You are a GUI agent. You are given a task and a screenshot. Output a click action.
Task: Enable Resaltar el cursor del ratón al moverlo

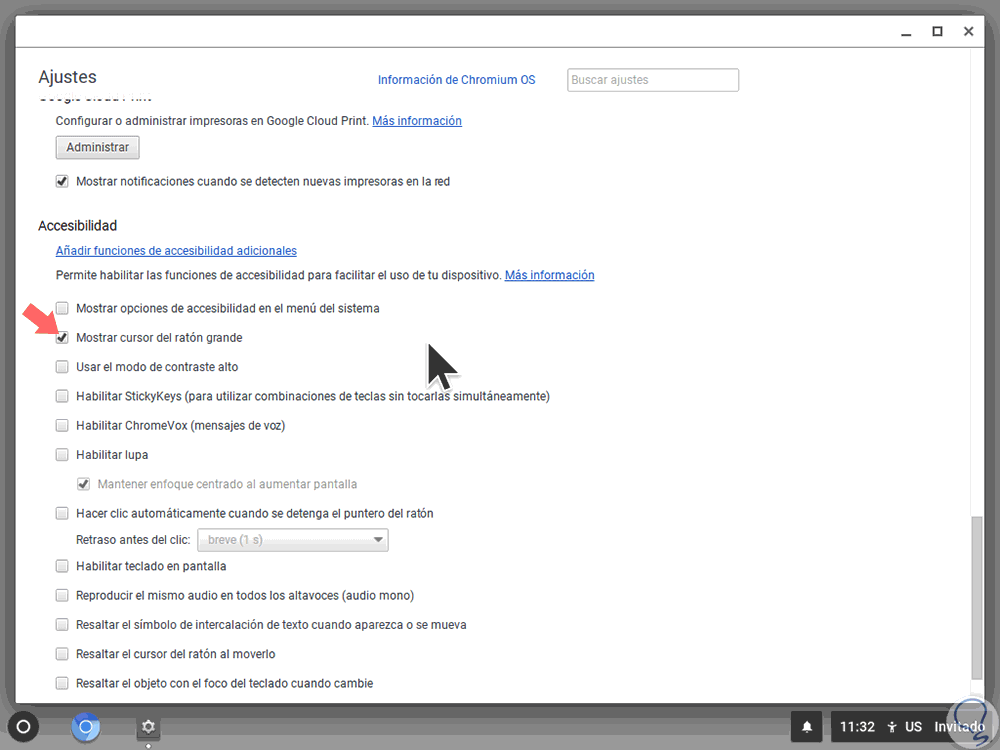tap(62, 654)
